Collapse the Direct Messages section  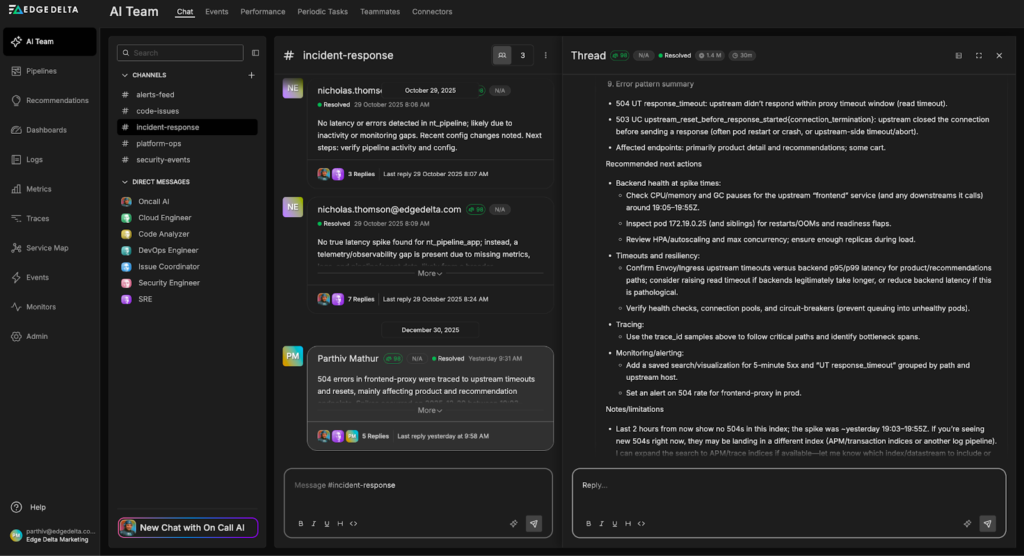[x=125, y=182]
